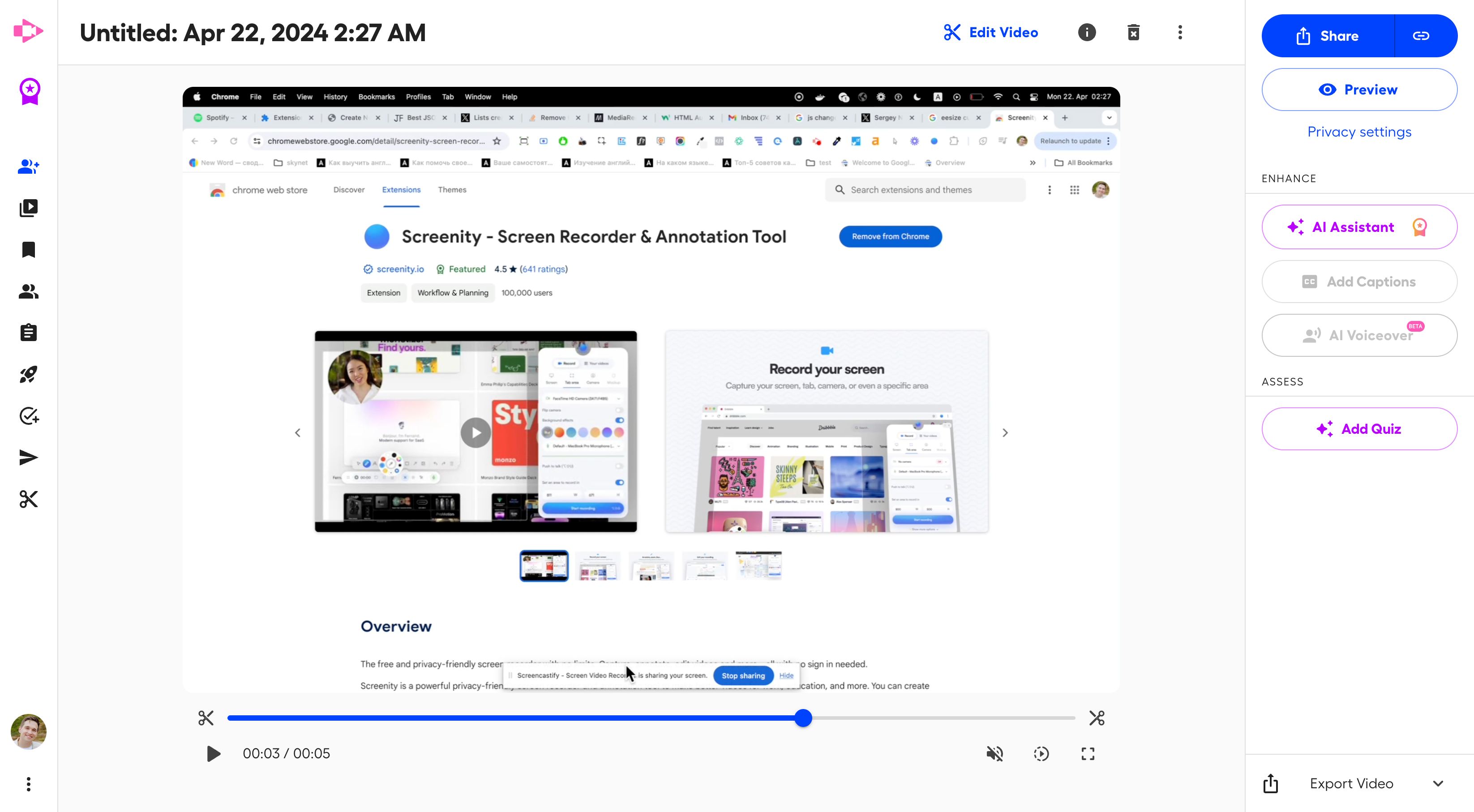The image size is (1474, 812).
Task: Click the video title text
Action: click(253, 33)
